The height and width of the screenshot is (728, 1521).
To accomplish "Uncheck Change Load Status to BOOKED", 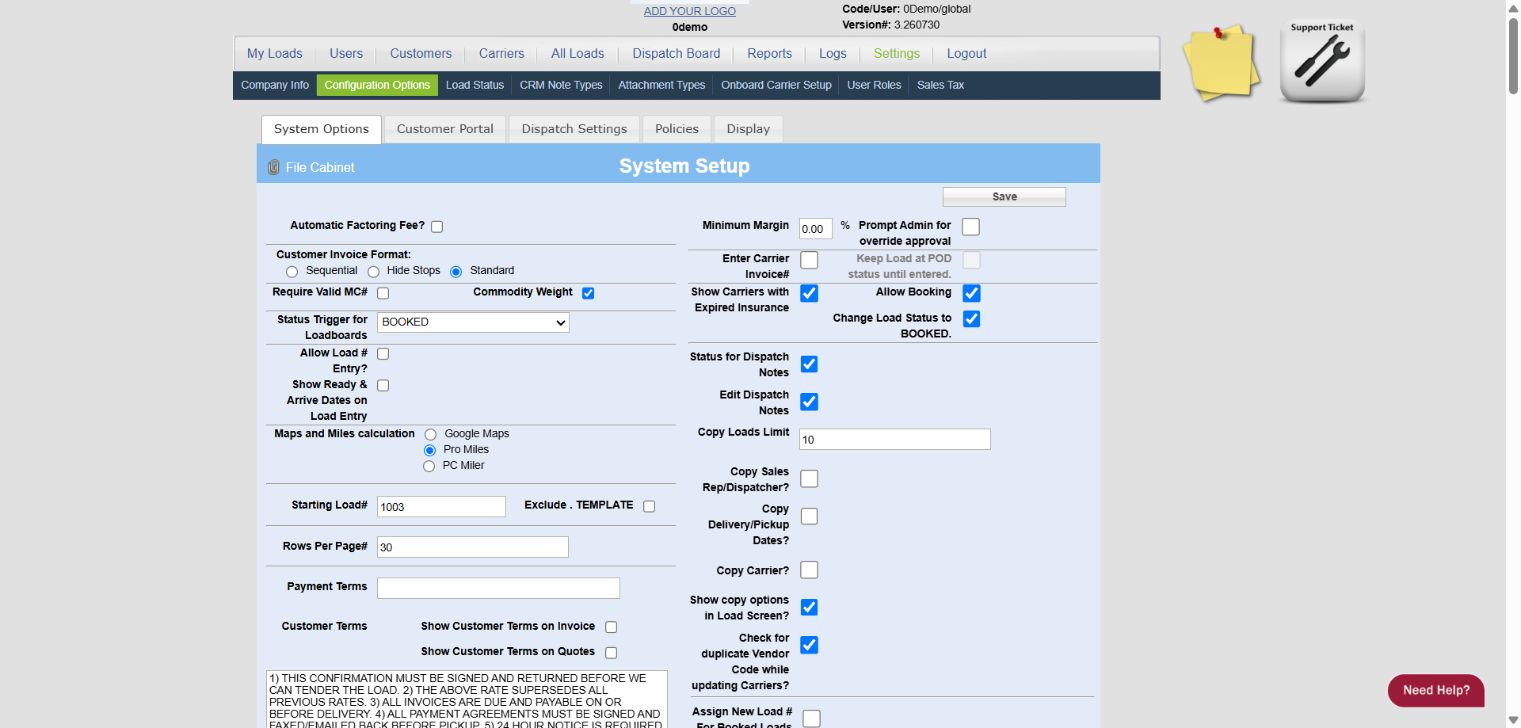I will [x=971, y=319].
